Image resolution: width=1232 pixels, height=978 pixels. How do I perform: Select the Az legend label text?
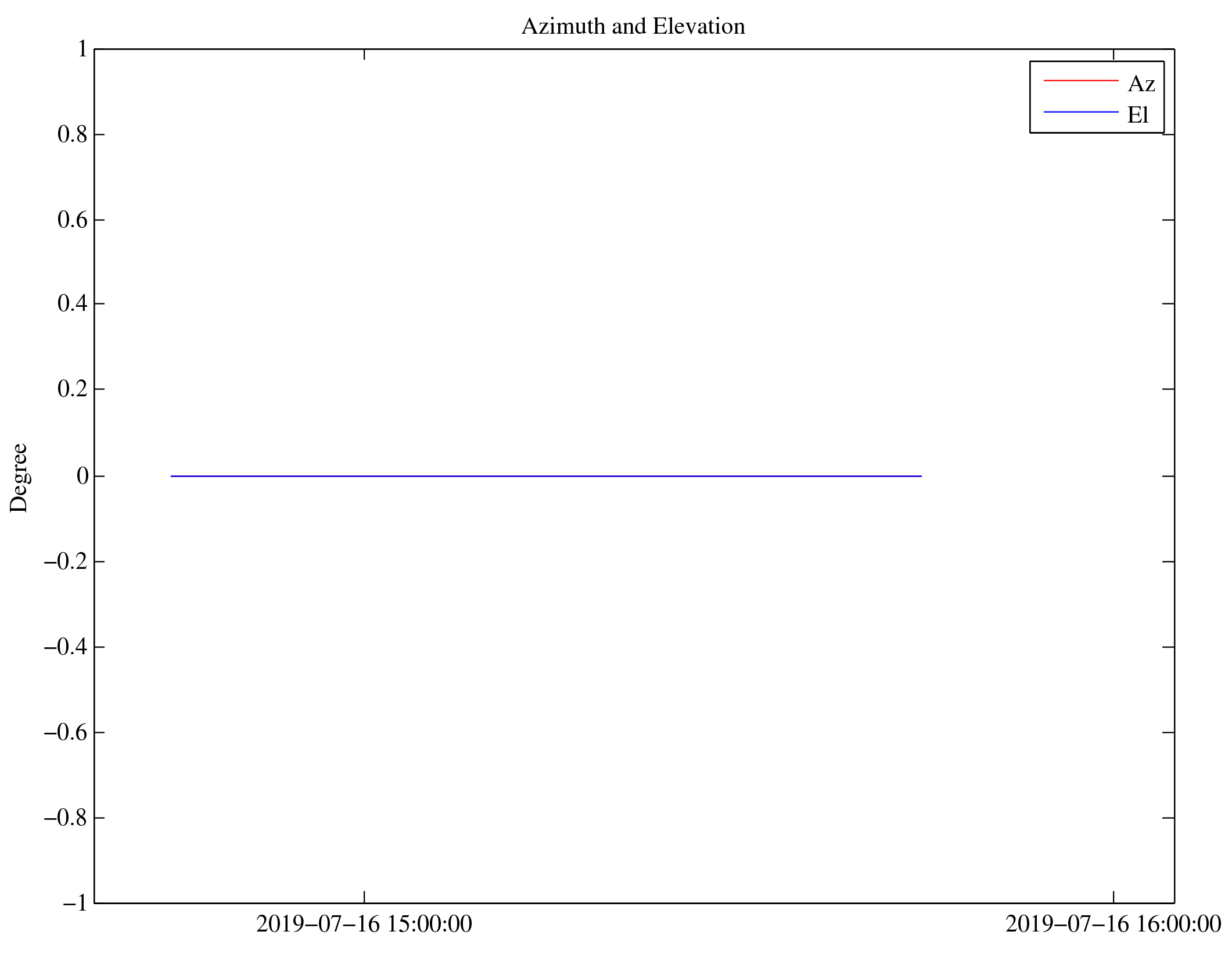[1141, 84]
